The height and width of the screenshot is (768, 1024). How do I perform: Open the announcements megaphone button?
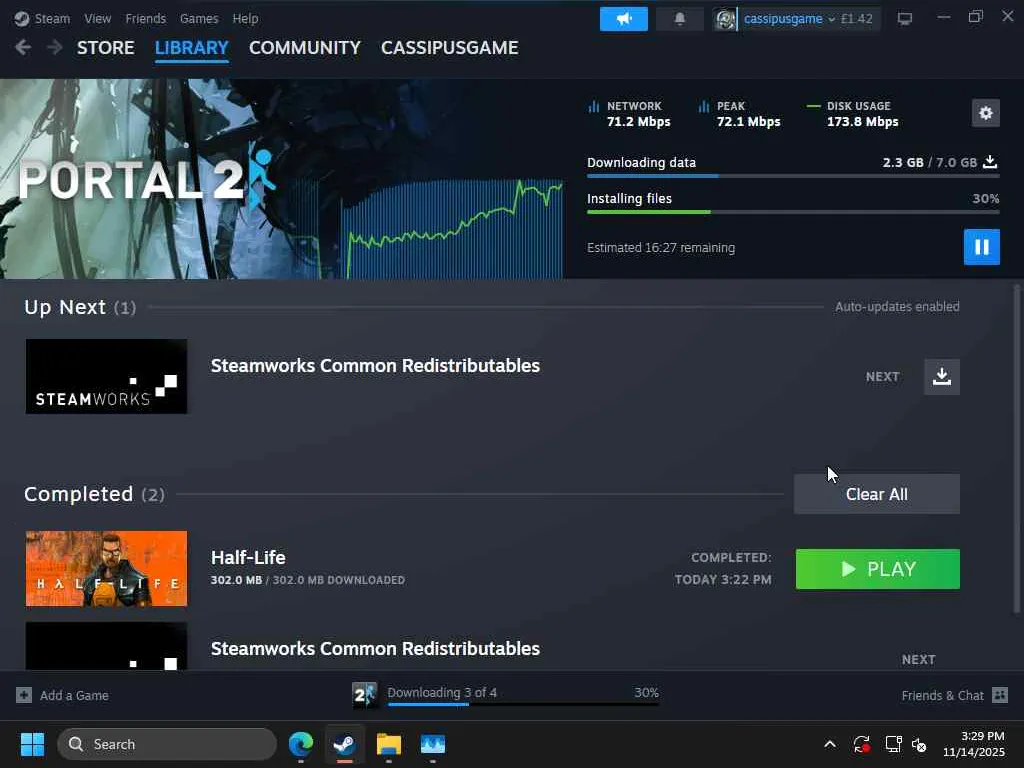pos(624,19)
